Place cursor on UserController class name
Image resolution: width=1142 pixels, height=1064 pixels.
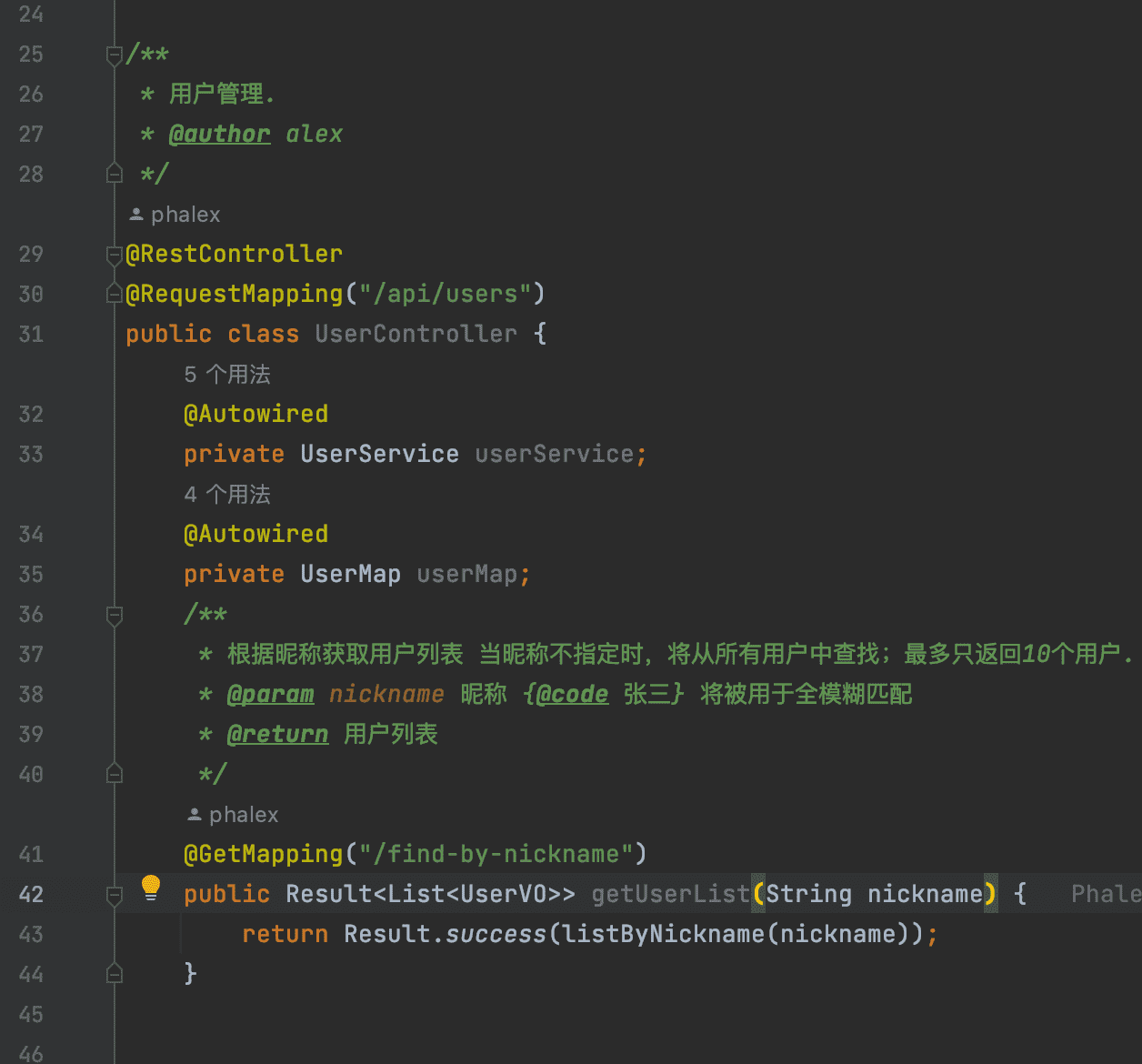point(416,335)
